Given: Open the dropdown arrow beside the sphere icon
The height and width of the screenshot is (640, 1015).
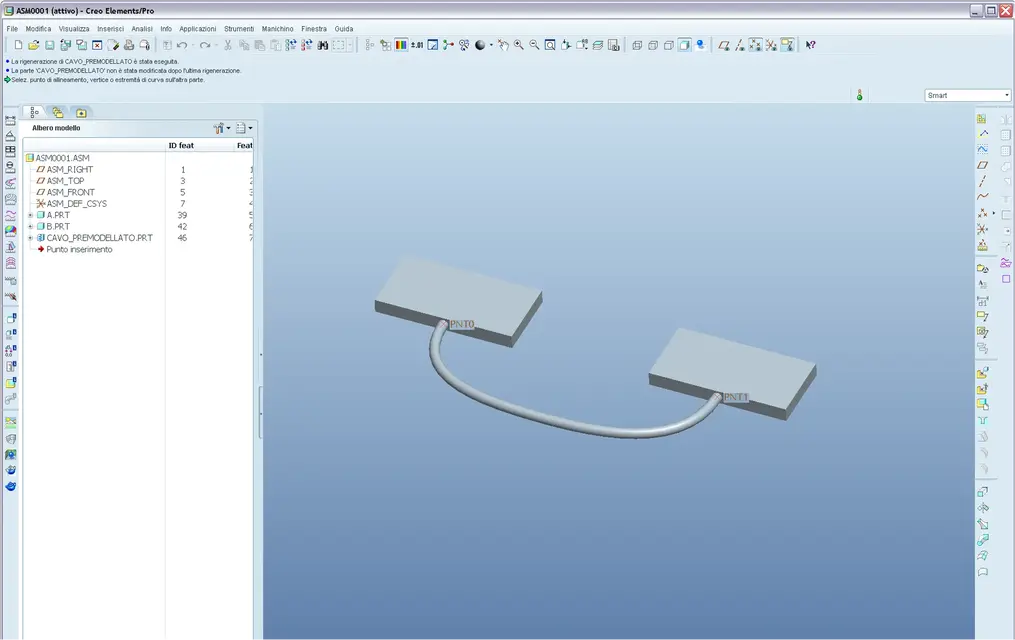Looking at the screenshot, I should coord(491,45).
